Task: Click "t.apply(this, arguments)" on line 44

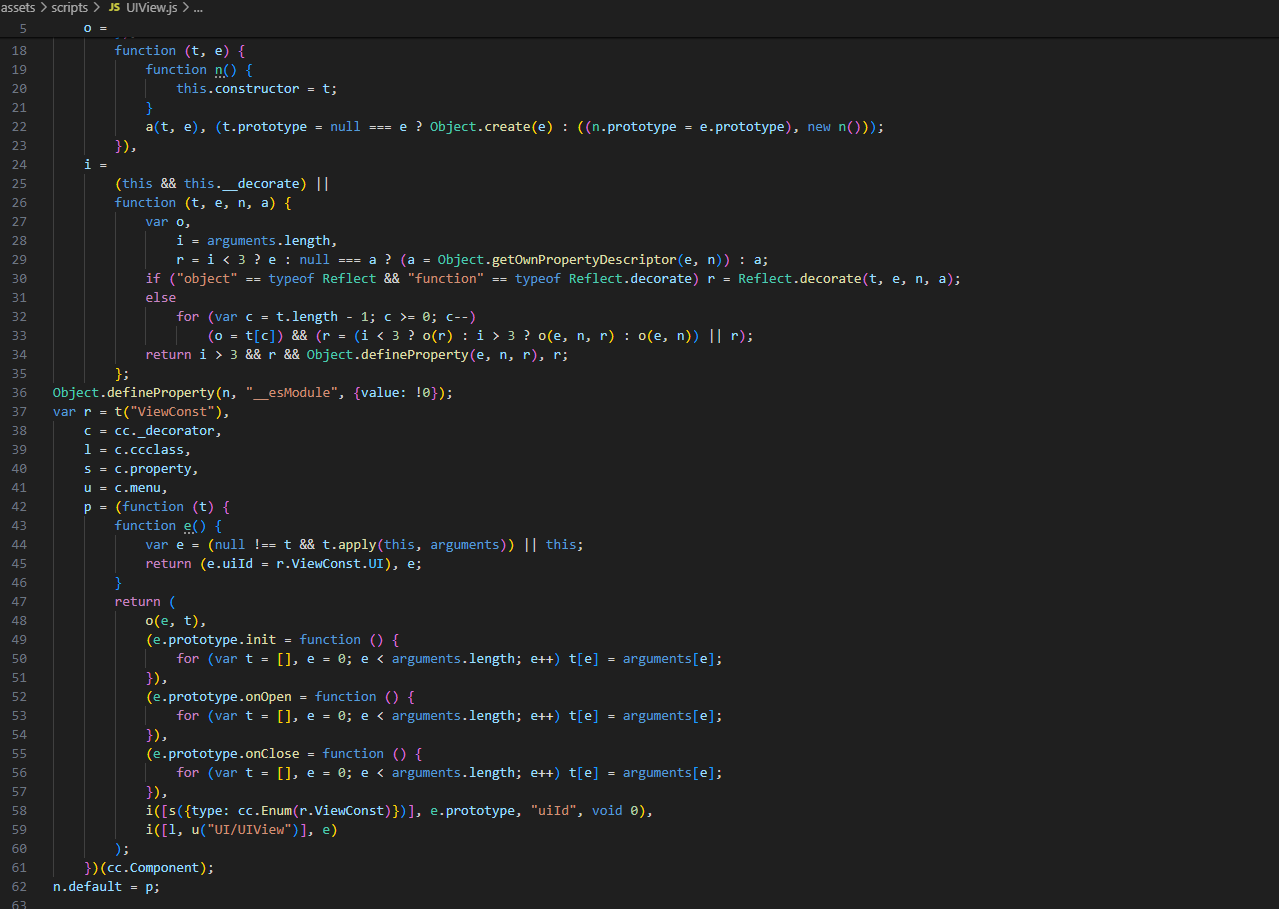Action: (414, 544)
